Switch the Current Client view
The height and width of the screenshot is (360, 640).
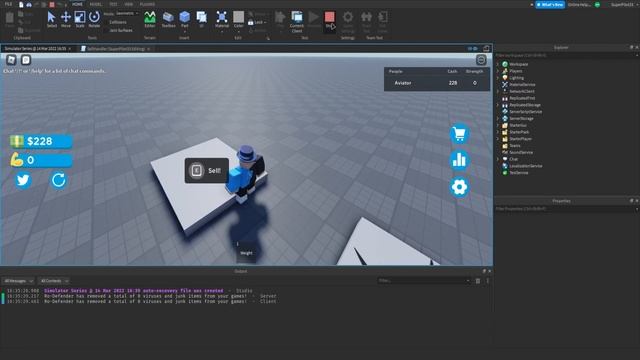tap(297, 22)
